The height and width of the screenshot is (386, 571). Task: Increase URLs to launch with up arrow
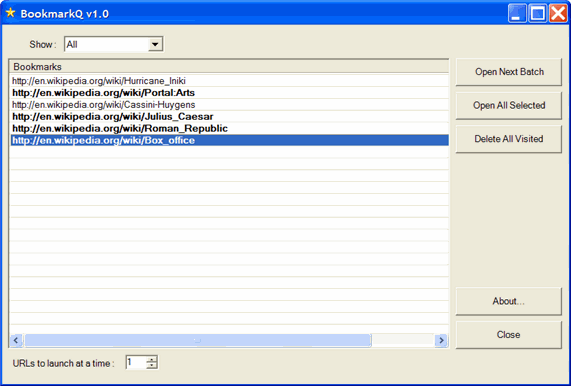point(152,360)
